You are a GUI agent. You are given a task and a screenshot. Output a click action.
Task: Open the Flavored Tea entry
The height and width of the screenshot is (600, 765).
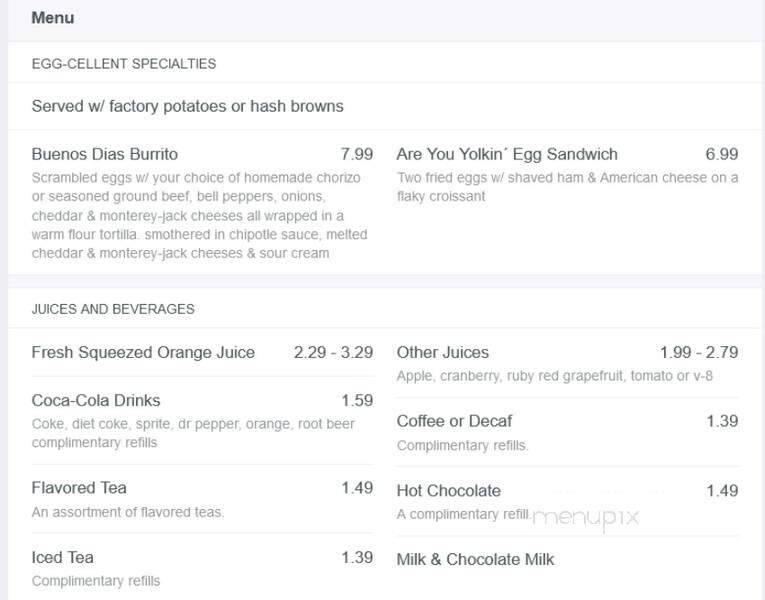click(79, 488)
